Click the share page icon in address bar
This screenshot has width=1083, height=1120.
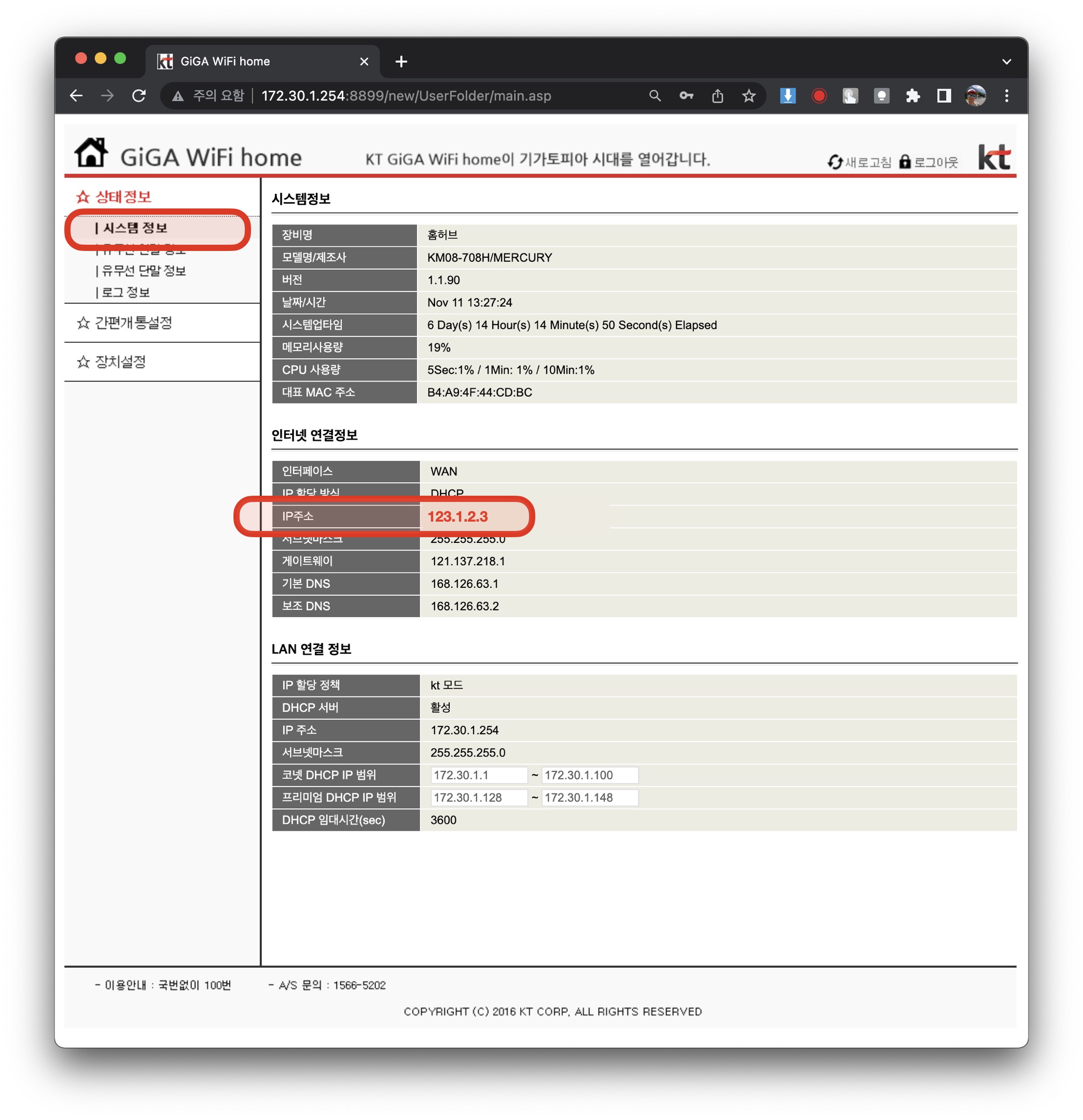[x=718, y=96]
